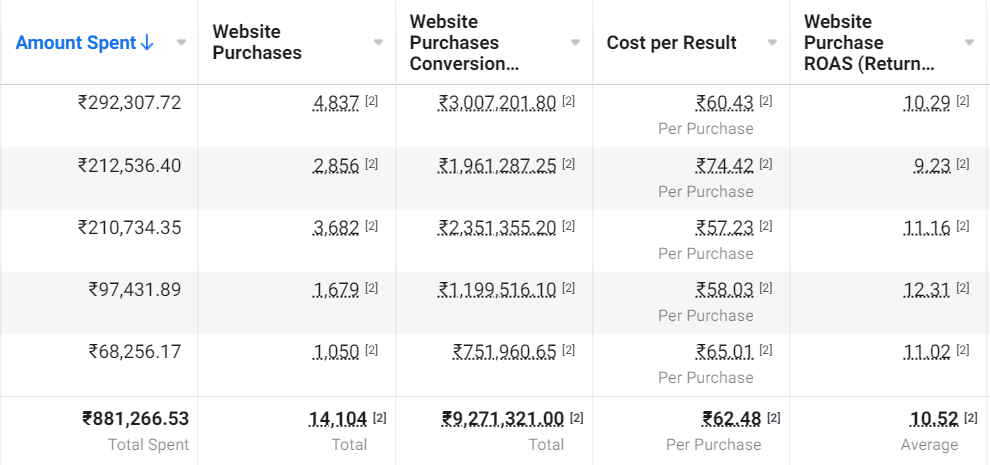Viewport: 990px width, 465px height.
Task: Click the 2,856 website purchases value
Action: 336,166
